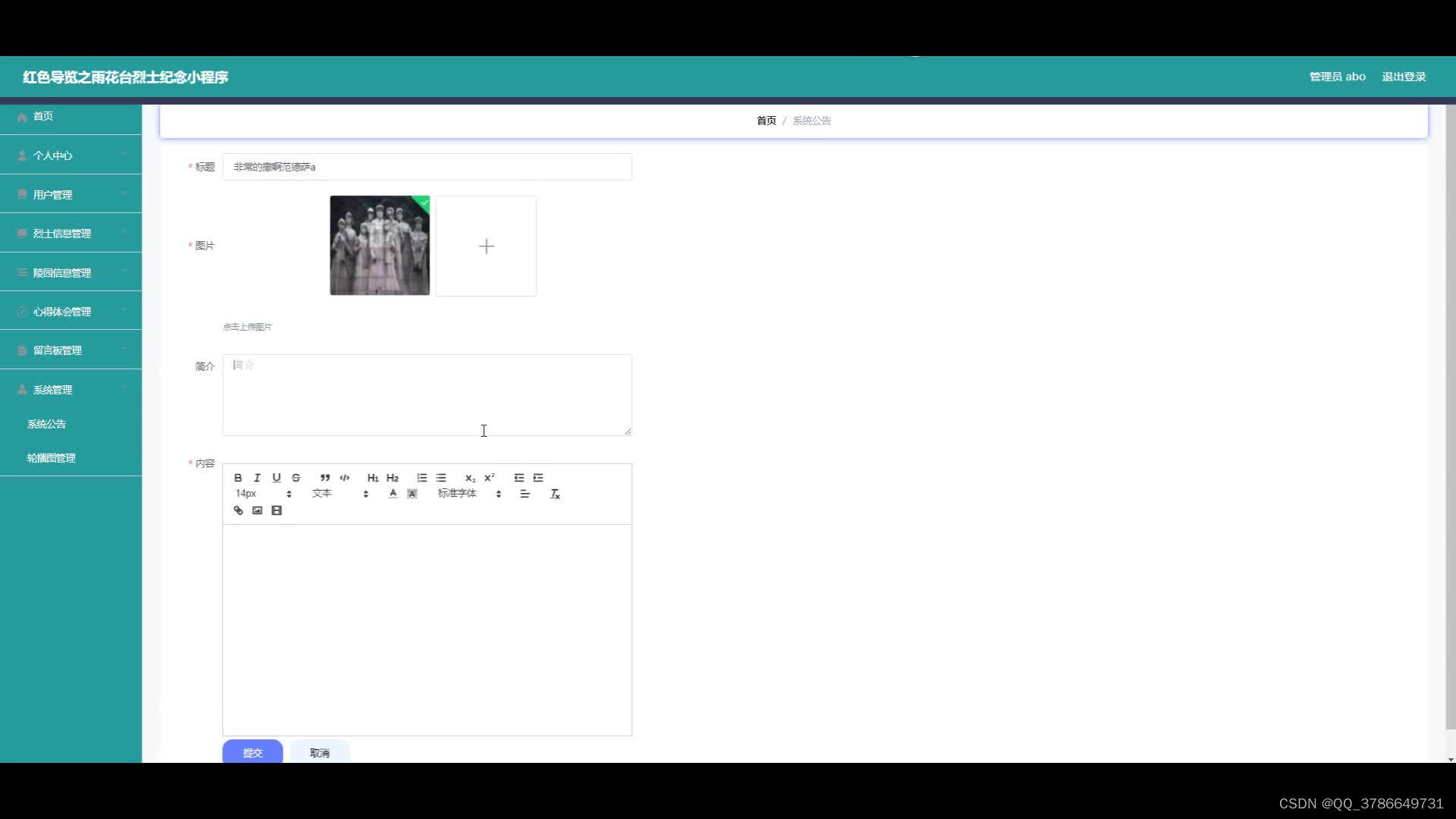Focus the 简介 summary textarea
Image resolution: width=1456 pixels, height=819 pixels.
(x=427, y=395)
